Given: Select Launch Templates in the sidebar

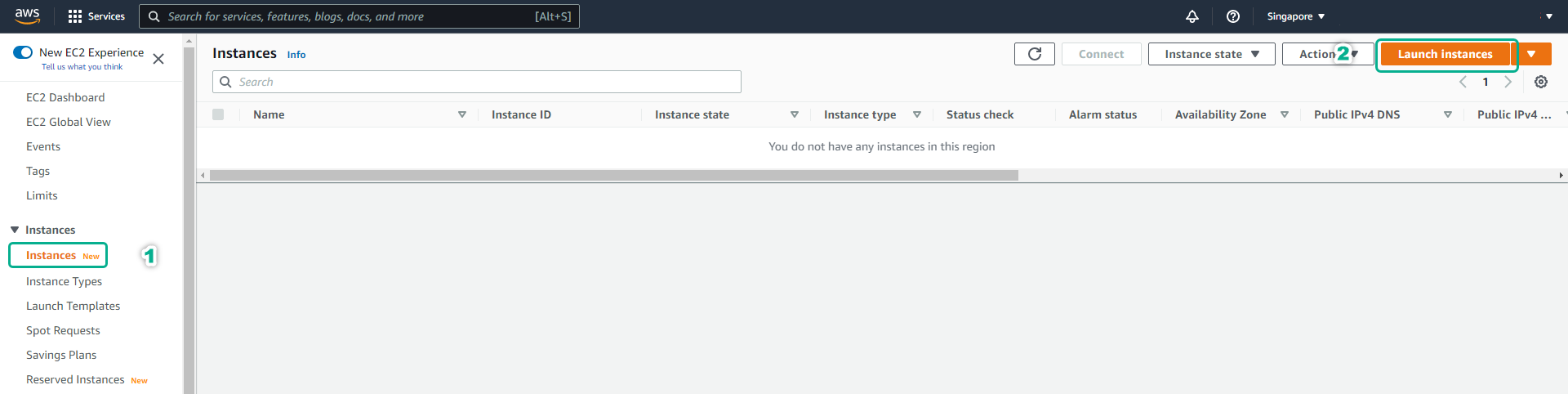Looking at the screenshot, I should (x=73, y=306).
